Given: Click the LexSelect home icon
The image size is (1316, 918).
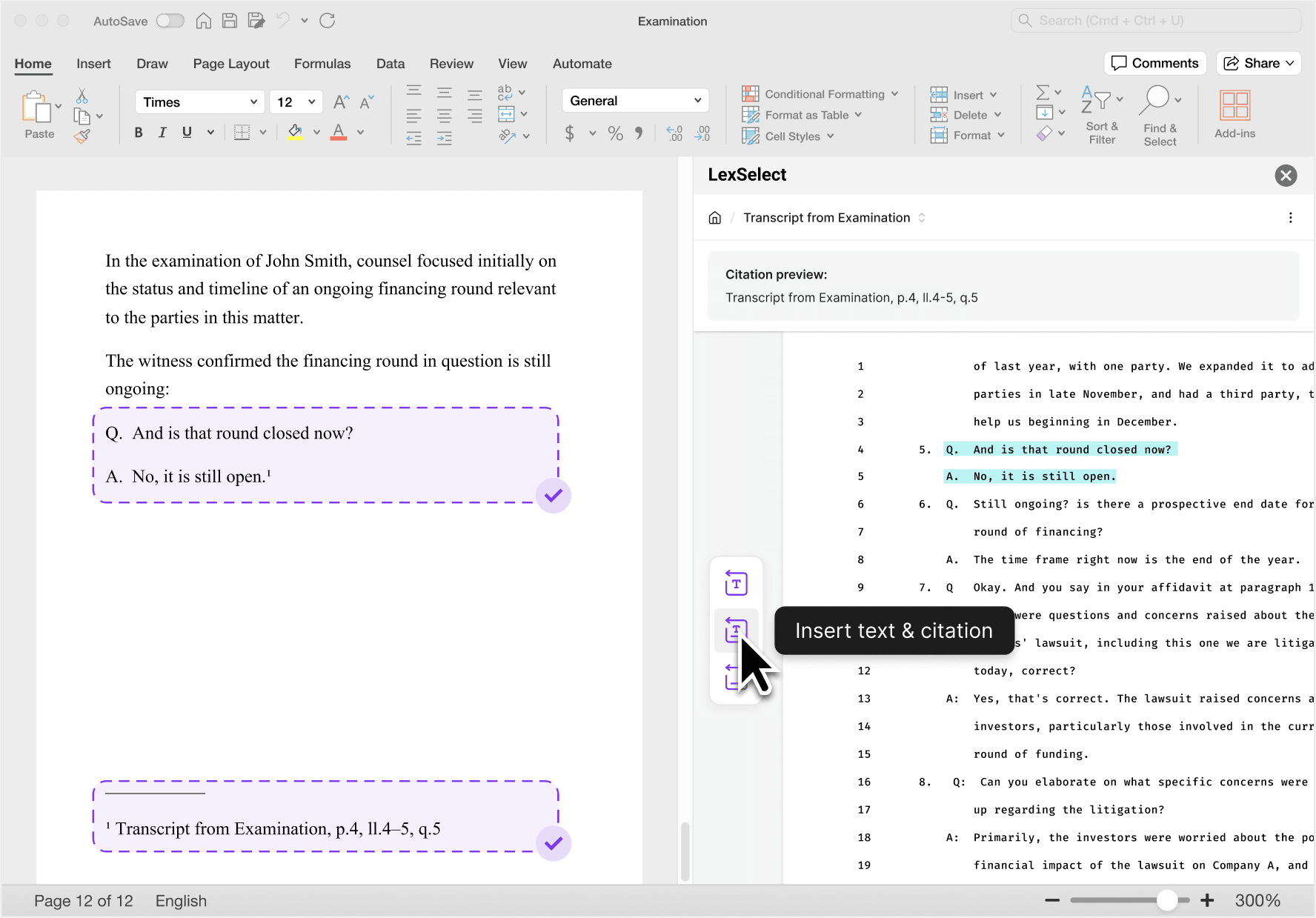Looking at the screenshot, I should point(715,218).
